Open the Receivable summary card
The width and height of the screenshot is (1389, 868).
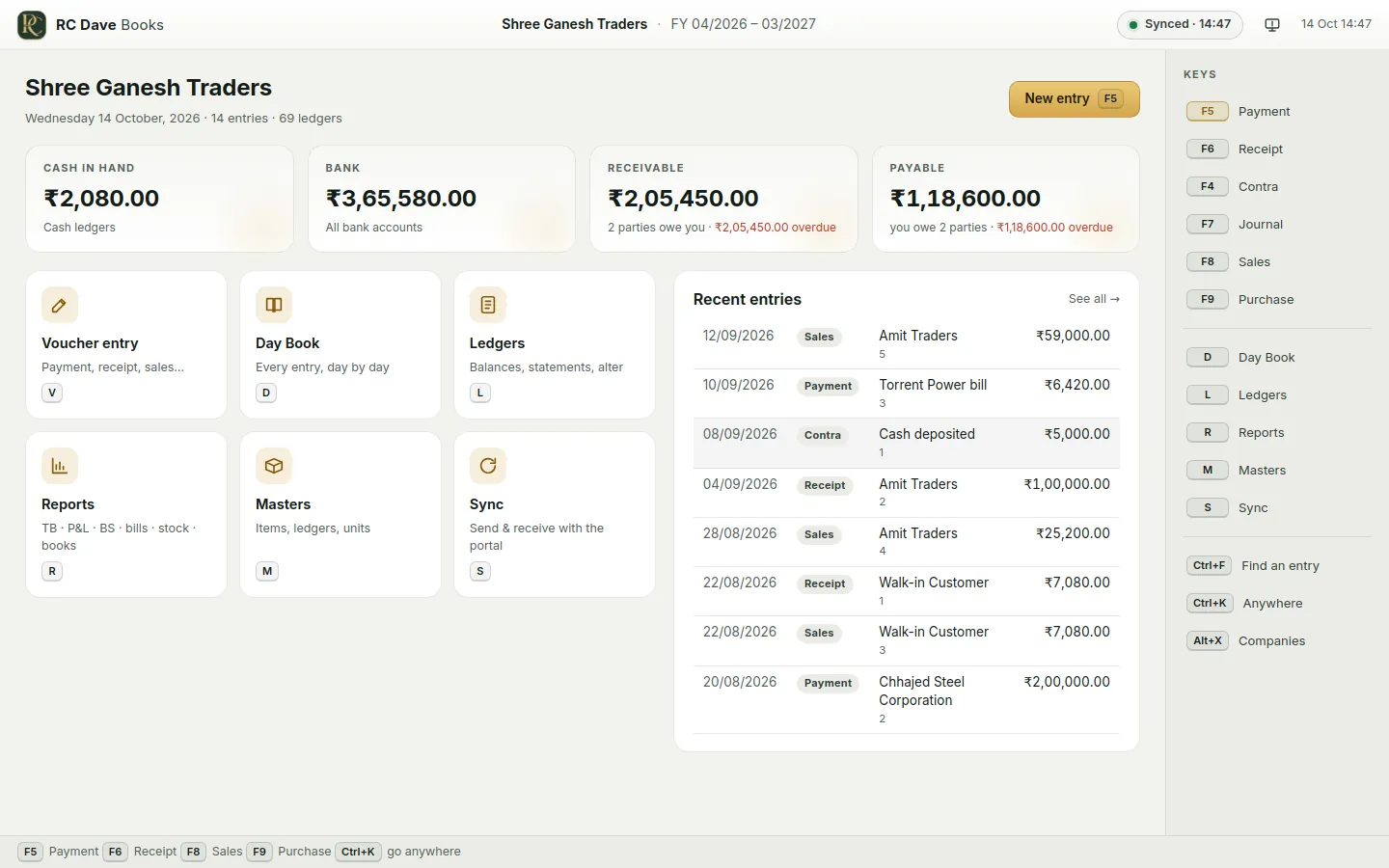[723, 199]
